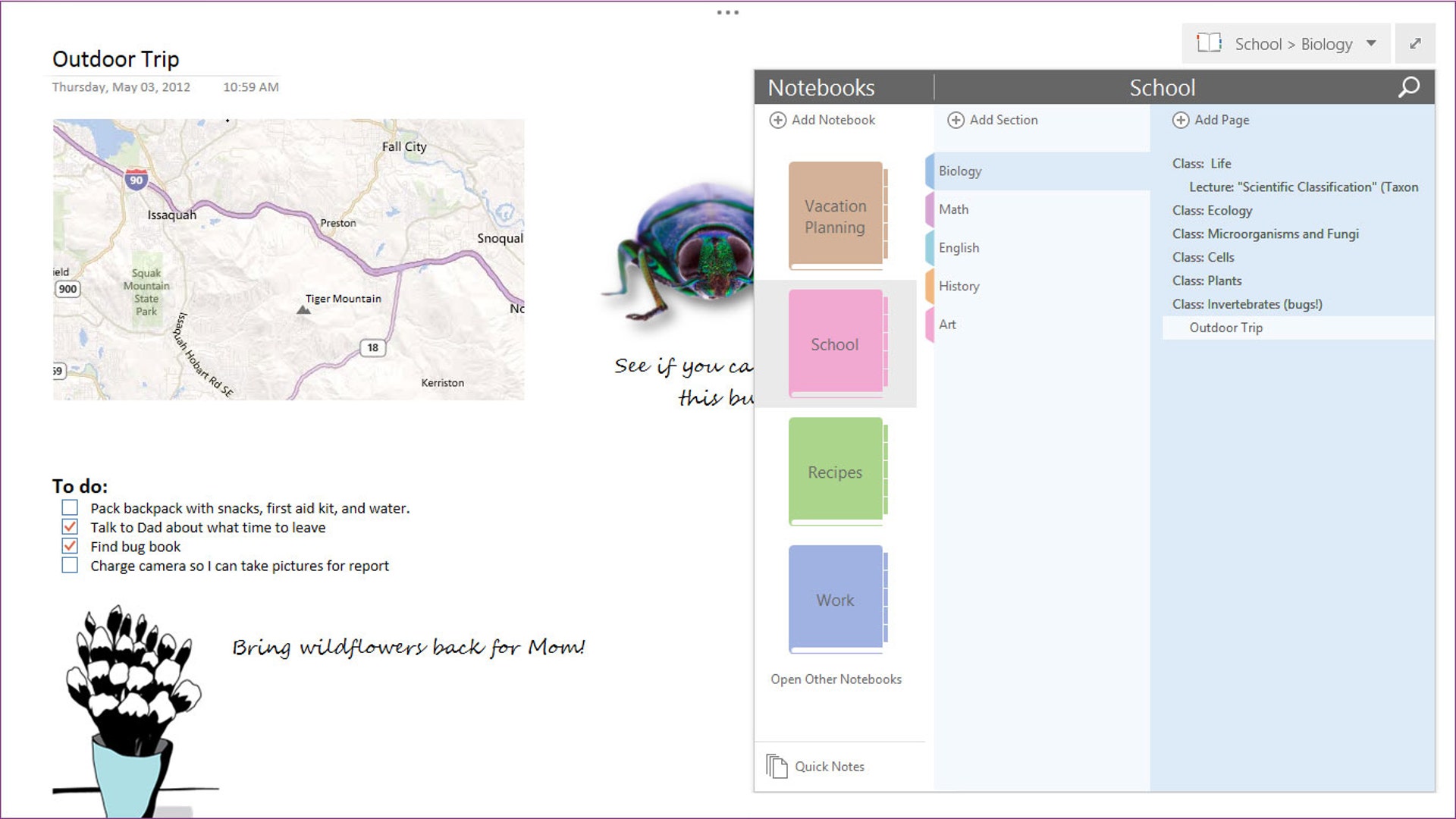Image resolution: width=1456 pixels, height=819 pixels.
Task: Click the pink color tab beside Art section
Action: (x=928, y=324)
